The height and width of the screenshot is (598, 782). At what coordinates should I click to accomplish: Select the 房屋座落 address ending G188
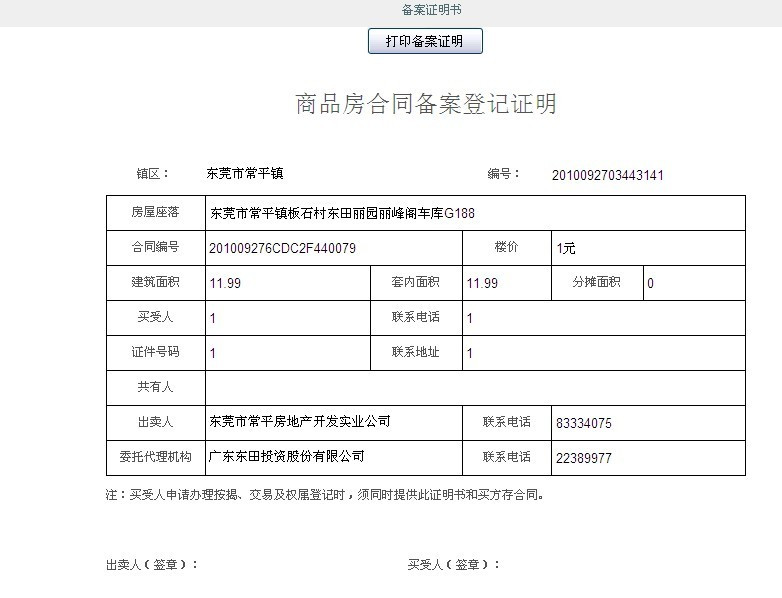pos(342,213)
